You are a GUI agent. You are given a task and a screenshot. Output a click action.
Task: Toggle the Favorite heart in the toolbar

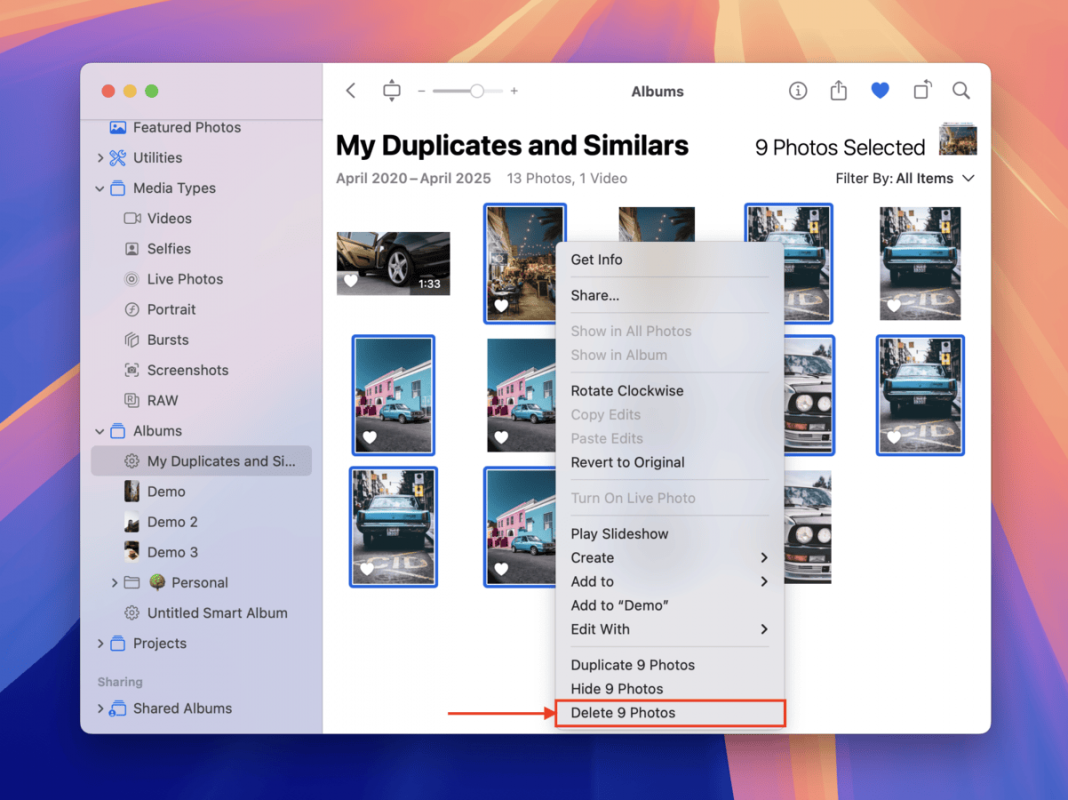[879, 90]
